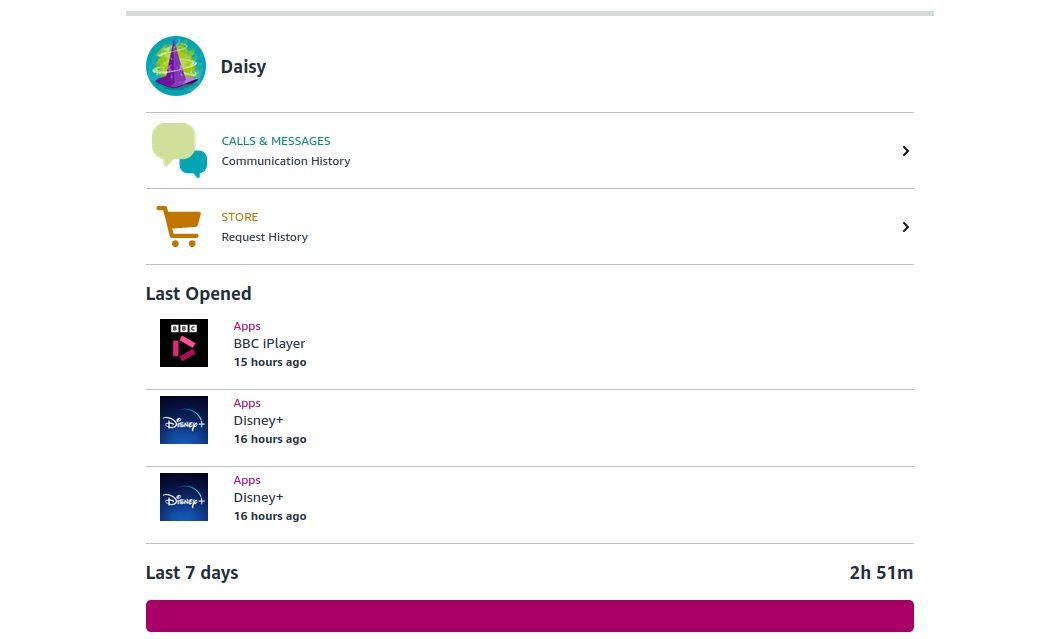This screenshot has width=1064, height=639.
Task: Click the Daisy profile name
Action: click(x=243, y=67)
